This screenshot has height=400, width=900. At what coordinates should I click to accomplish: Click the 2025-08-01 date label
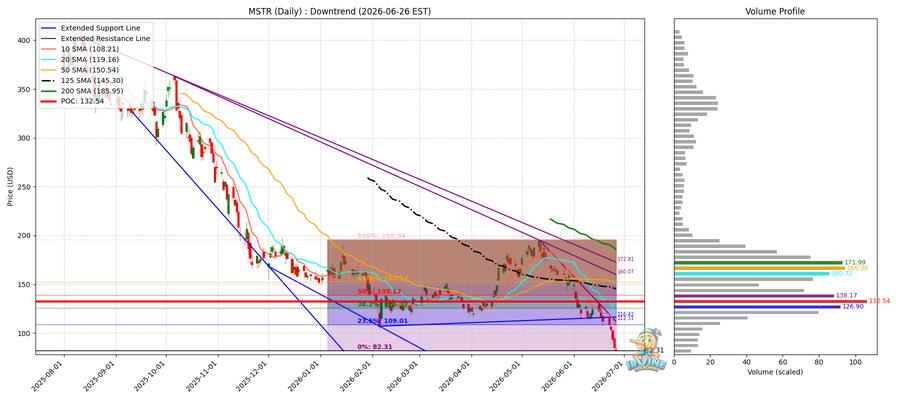pyautogui.click(x=49, y=375)
